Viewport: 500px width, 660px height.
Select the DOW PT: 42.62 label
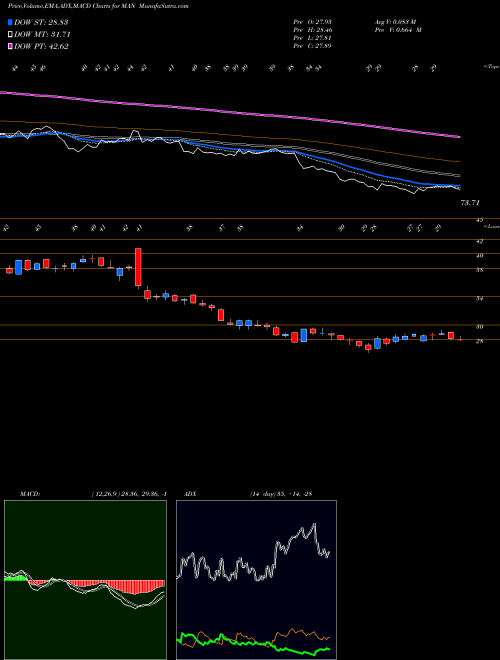pos(41,46)
